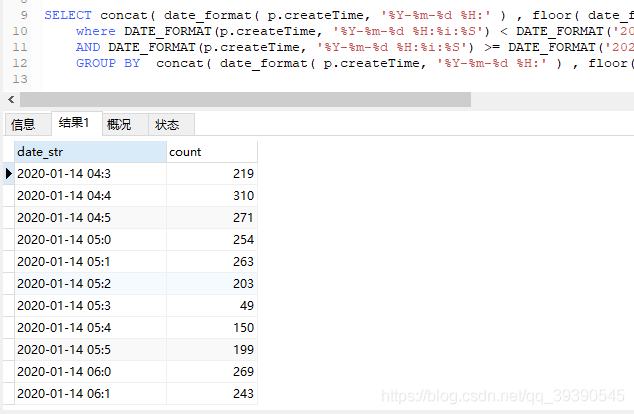Open the 状态 tab
The image size is (634, 414).
coord(171,124)
